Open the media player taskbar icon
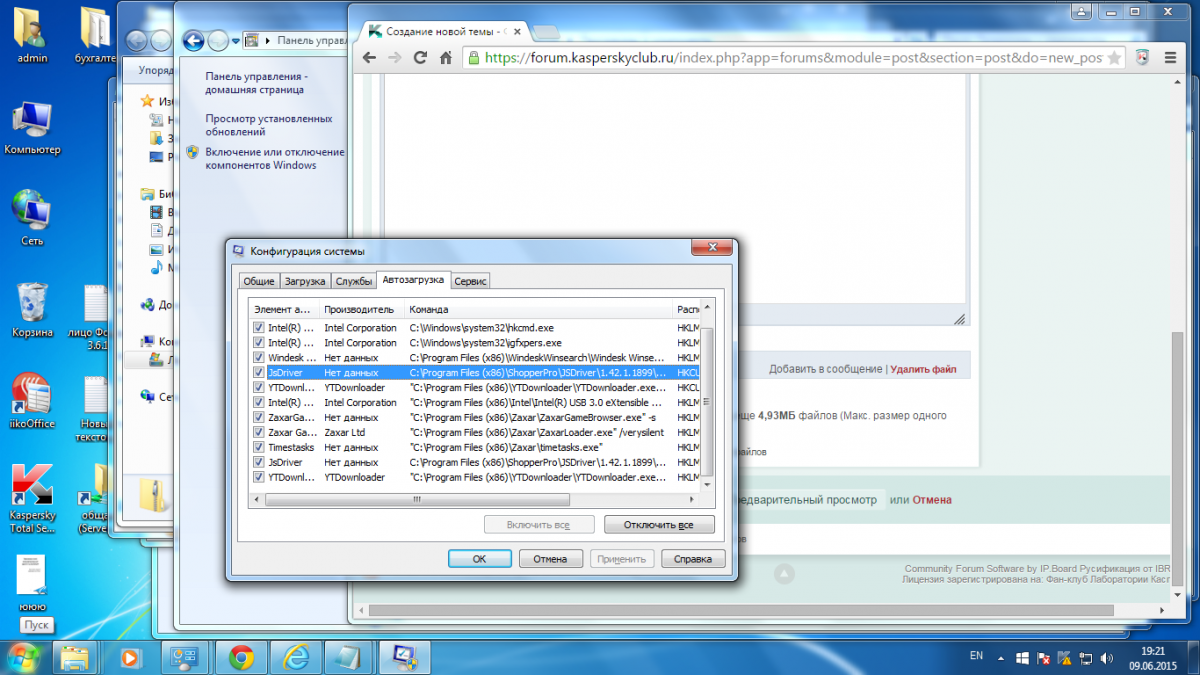 coord(129,657)
